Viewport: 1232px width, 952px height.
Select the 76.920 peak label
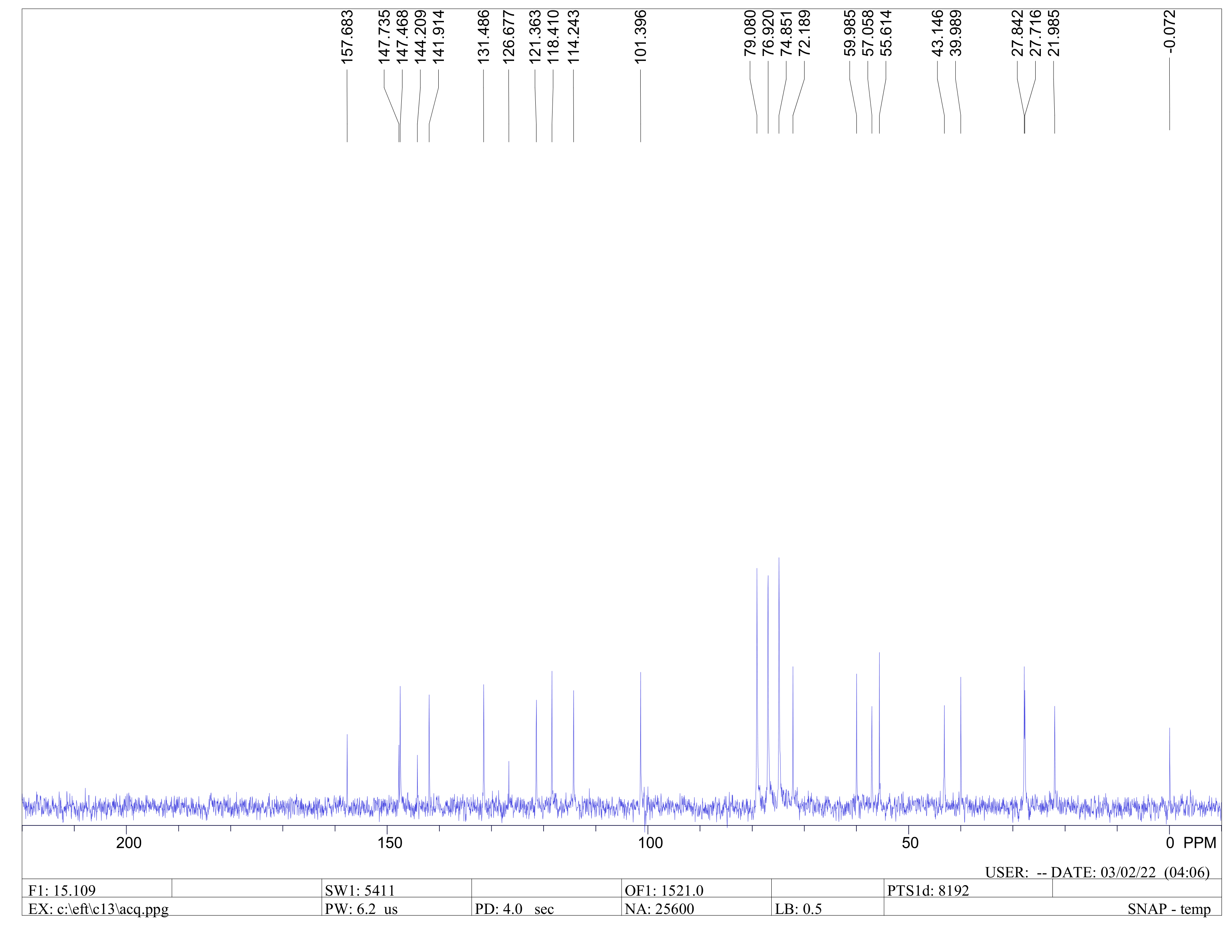(x=768, y=33)
